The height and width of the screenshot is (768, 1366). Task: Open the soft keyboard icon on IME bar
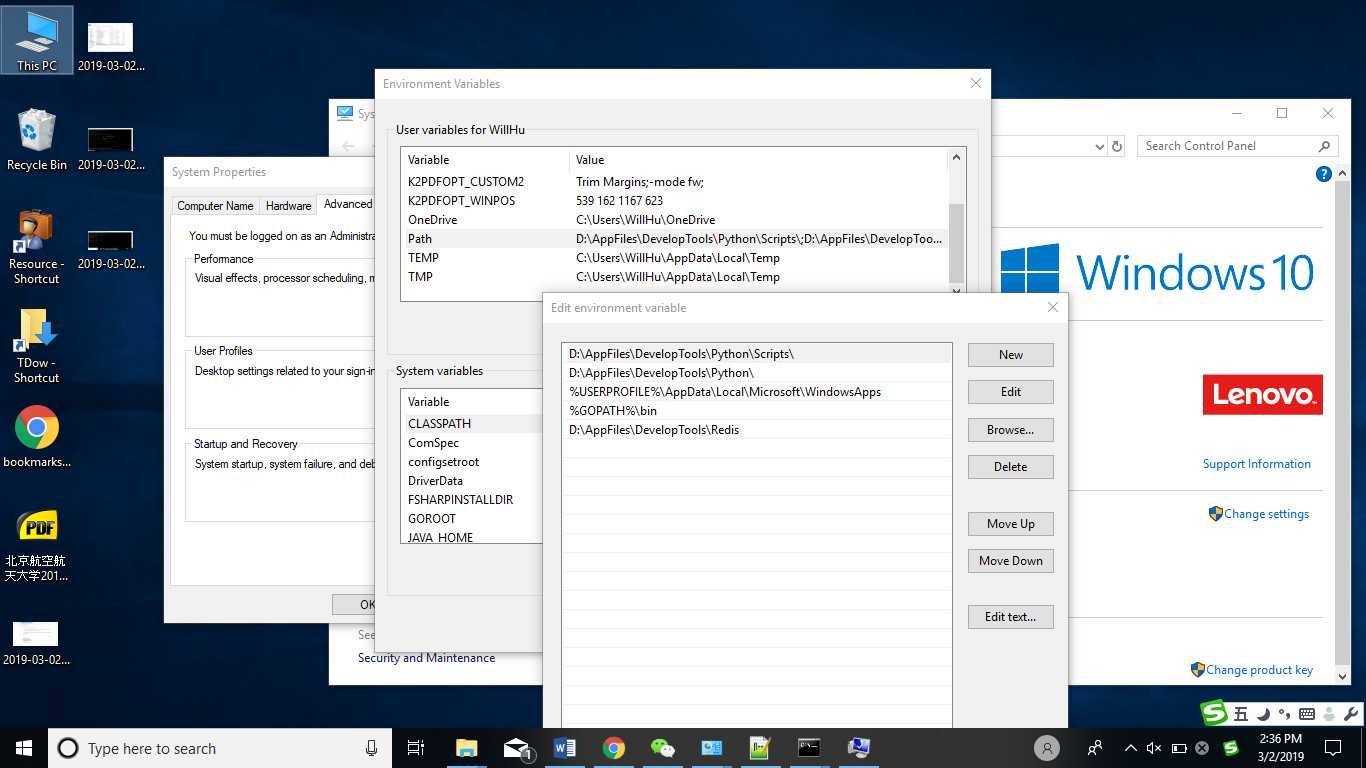(x=1306, y=714)
